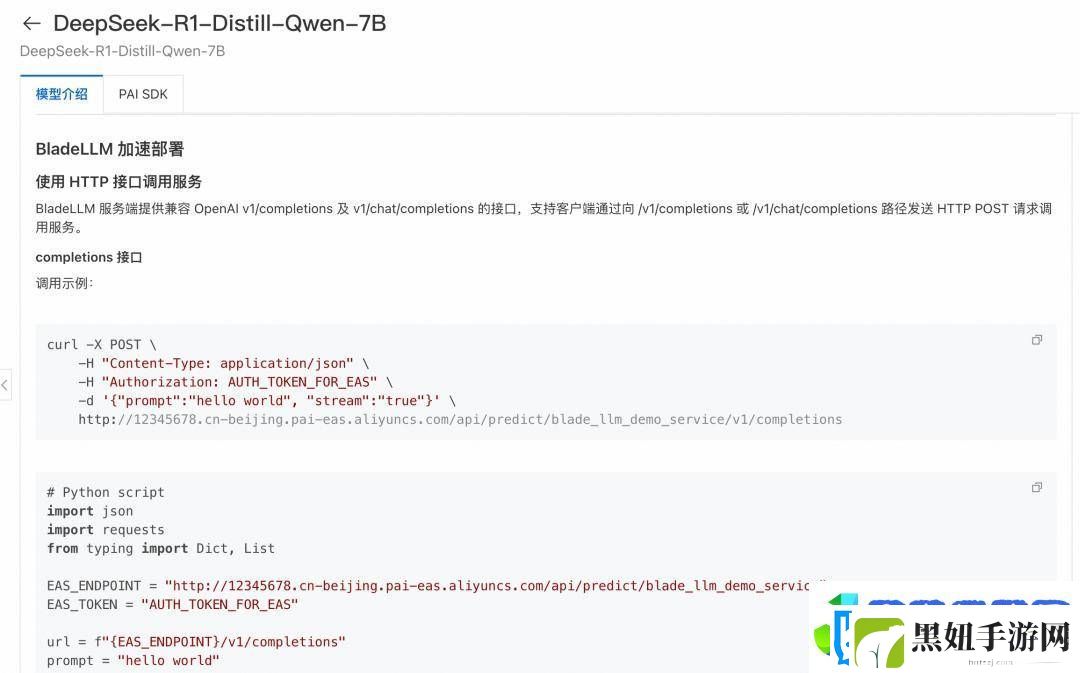Click the '使用 HTTP 接口调用服务' heading
1080x673 pixels.
[x=118, y=182]
